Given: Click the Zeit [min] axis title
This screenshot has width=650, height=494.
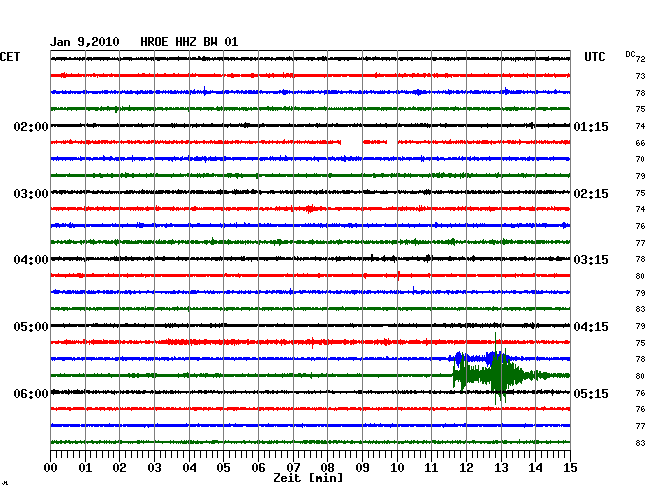Looking at the screenshot, I should pyautogui.click(x=308, y=478).
